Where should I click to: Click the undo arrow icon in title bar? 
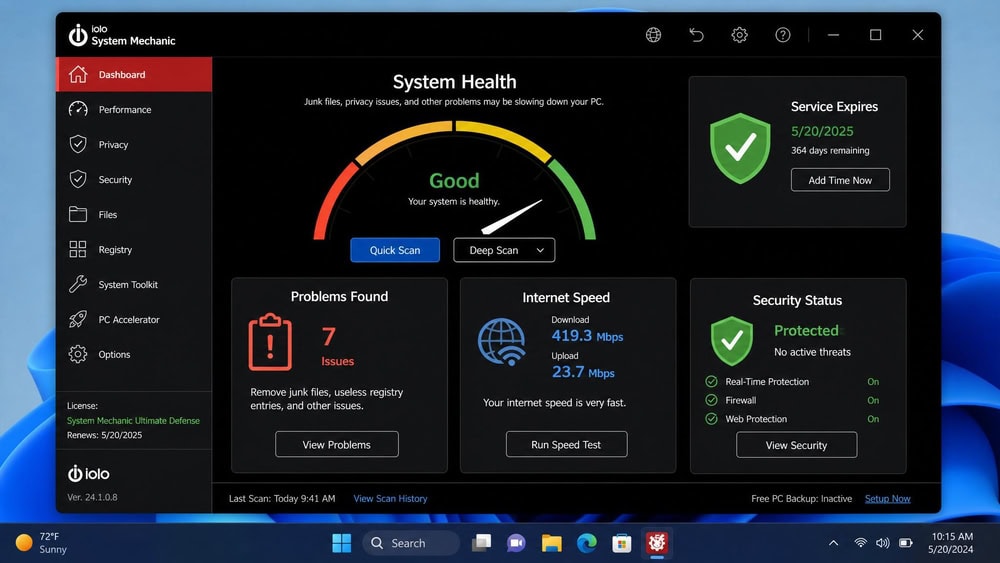tap(696, 35)
